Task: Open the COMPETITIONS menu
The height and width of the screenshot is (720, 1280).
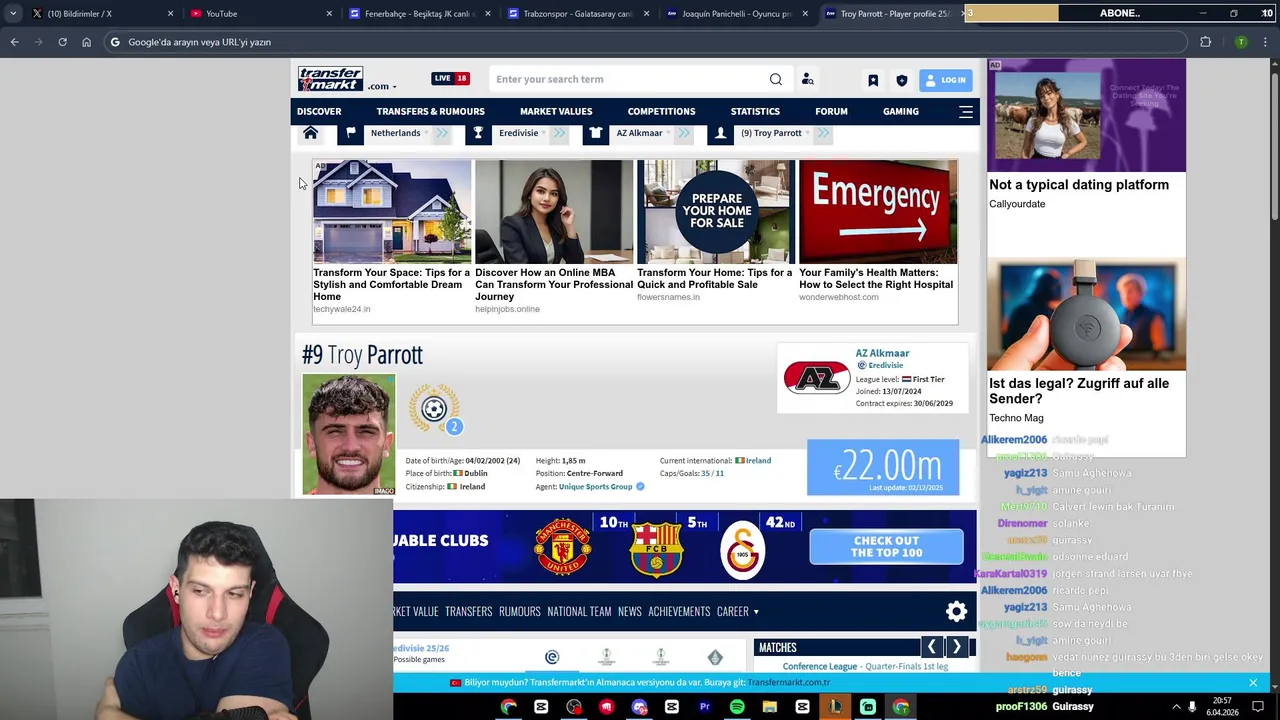Action: pyautogui.click(x=661, y=111)
